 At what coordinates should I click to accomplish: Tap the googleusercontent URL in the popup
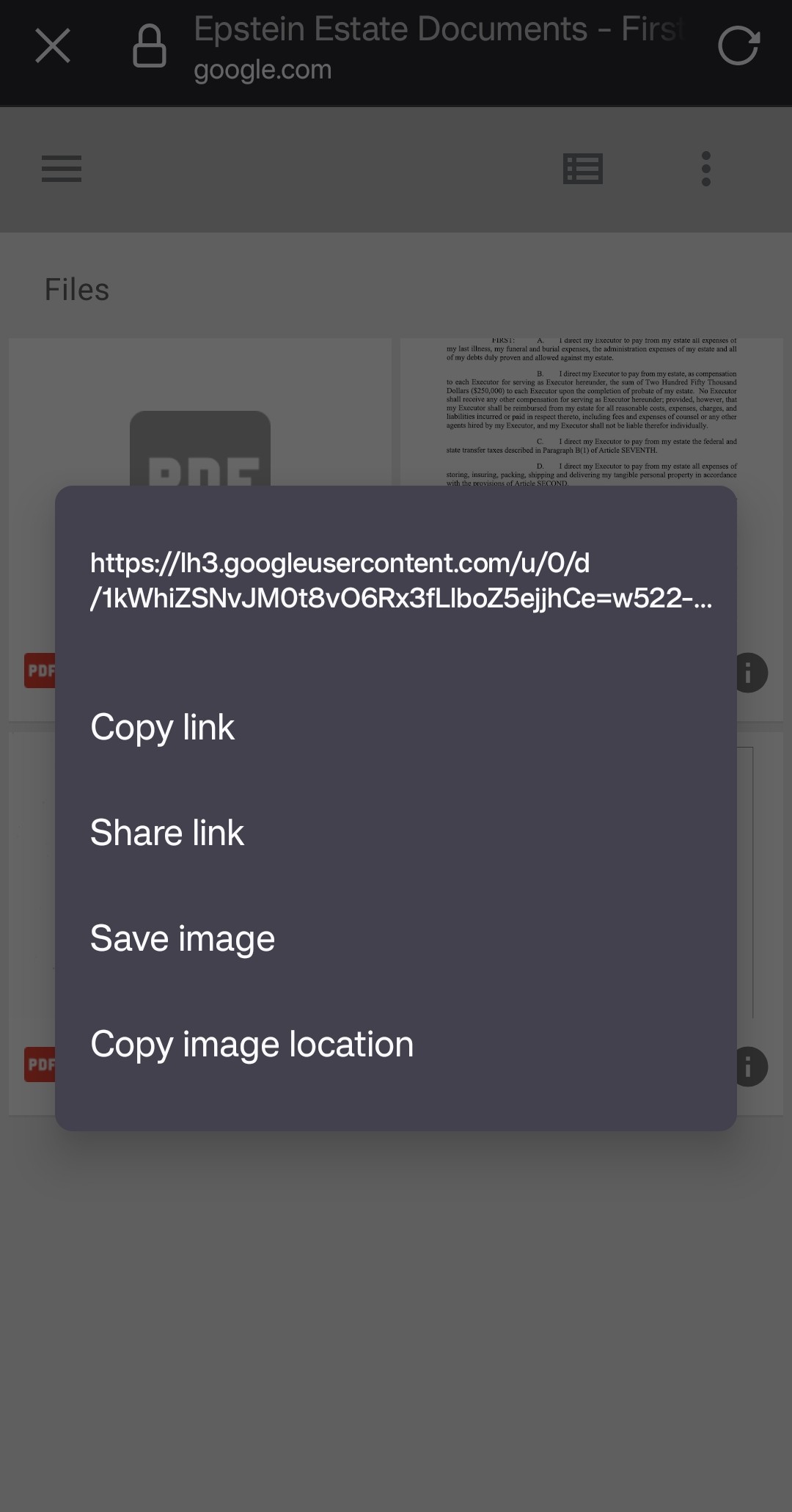click(400, 580)
